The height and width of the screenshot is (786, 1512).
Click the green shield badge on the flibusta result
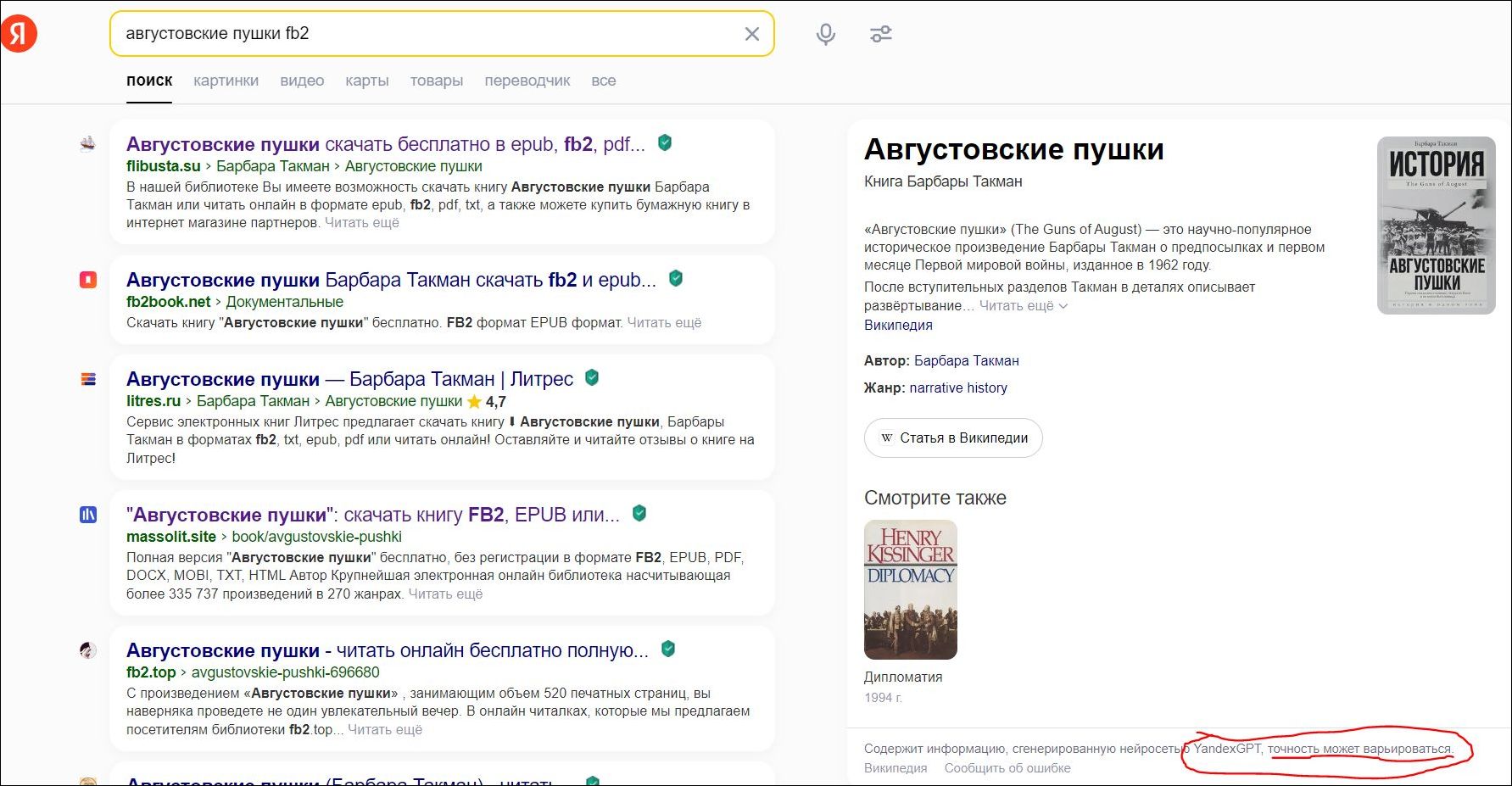[665, 143]
